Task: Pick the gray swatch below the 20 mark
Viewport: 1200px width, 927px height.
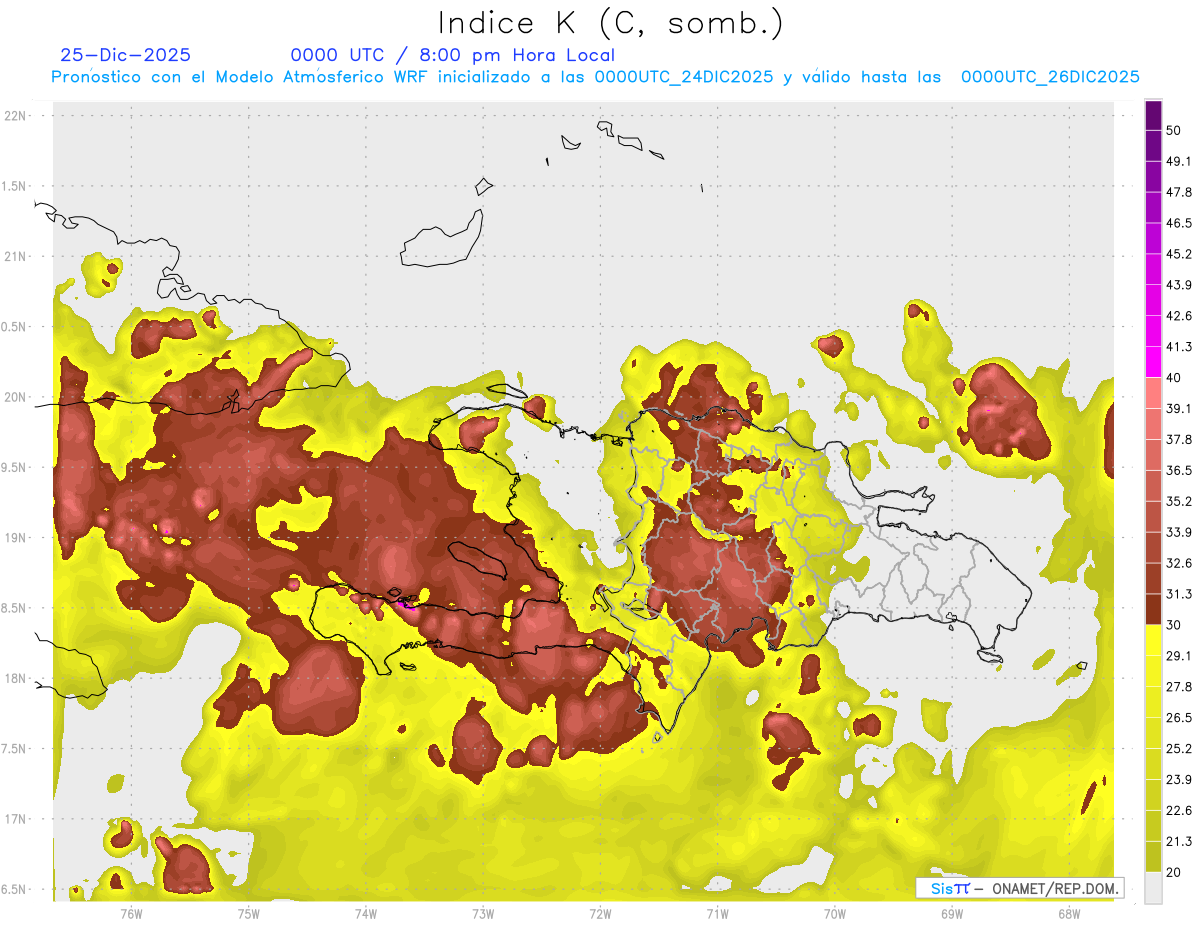Action: 1153,888
